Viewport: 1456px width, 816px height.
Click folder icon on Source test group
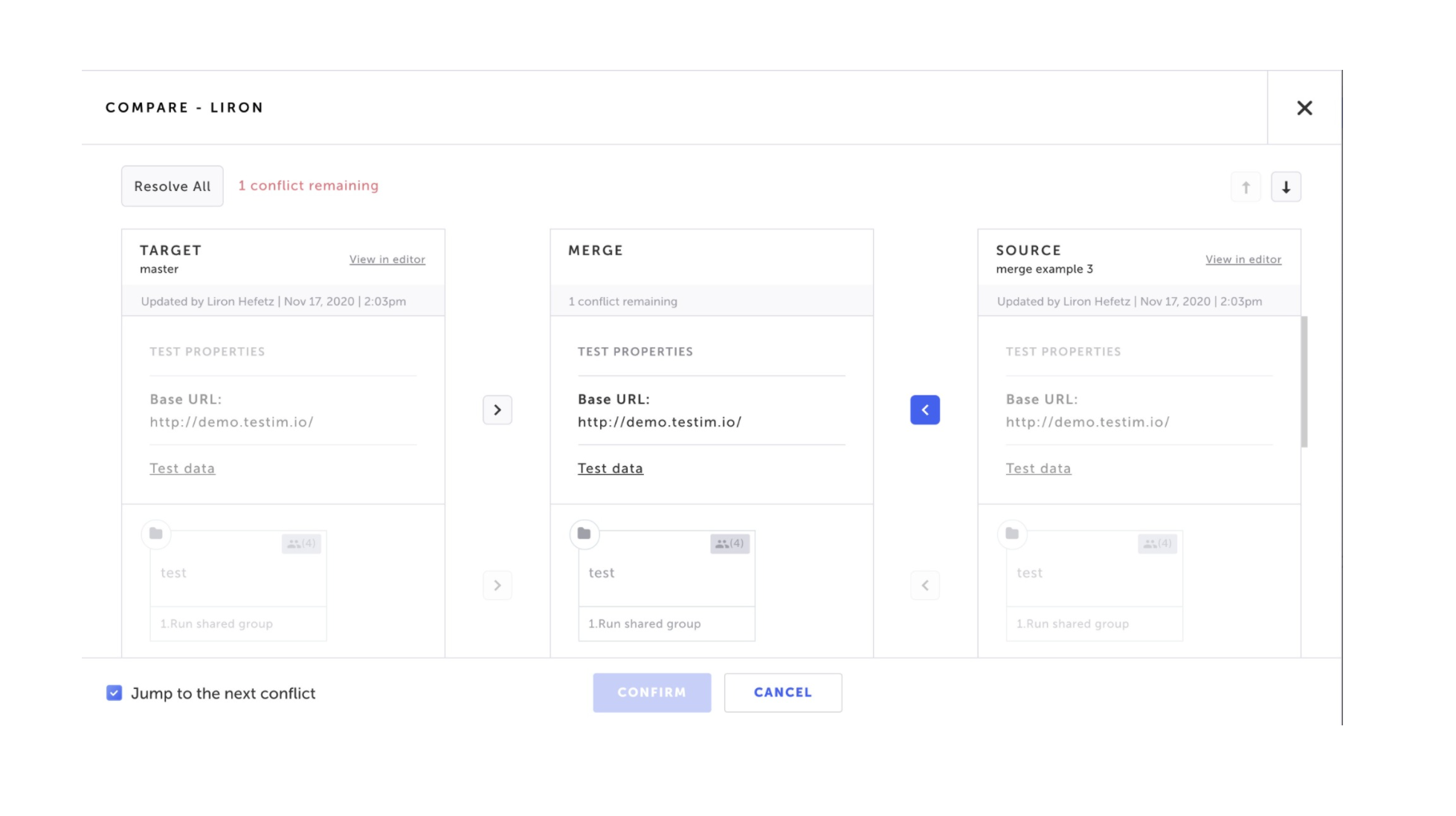(1012, 534)
